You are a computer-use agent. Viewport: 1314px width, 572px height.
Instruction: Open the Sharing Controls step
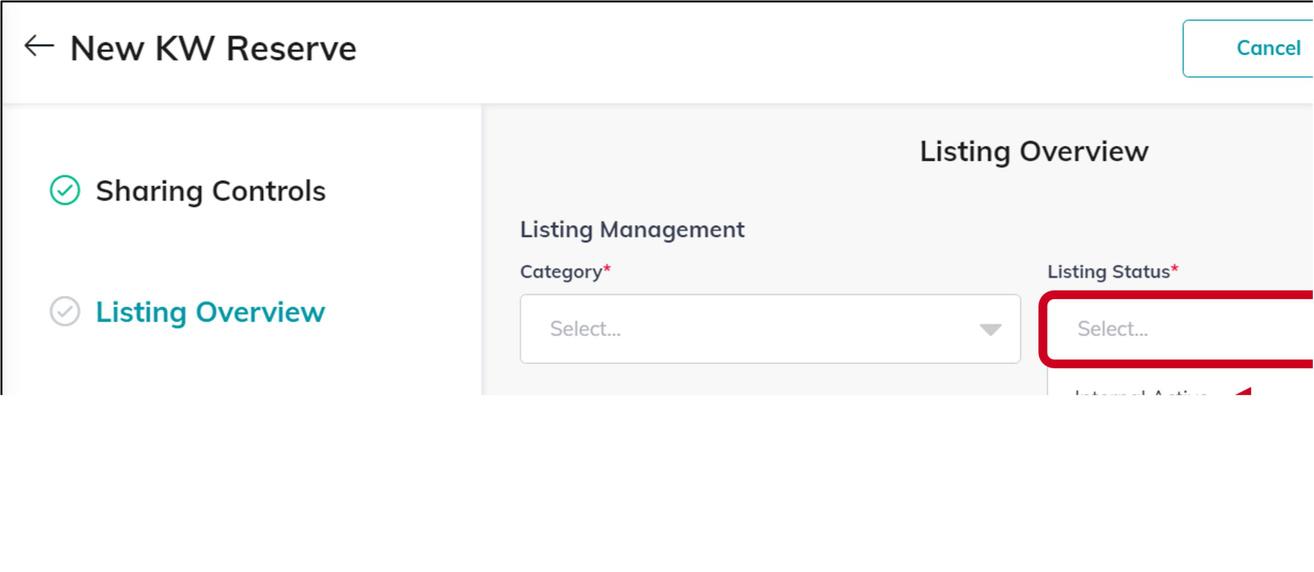tap(210, 191)
